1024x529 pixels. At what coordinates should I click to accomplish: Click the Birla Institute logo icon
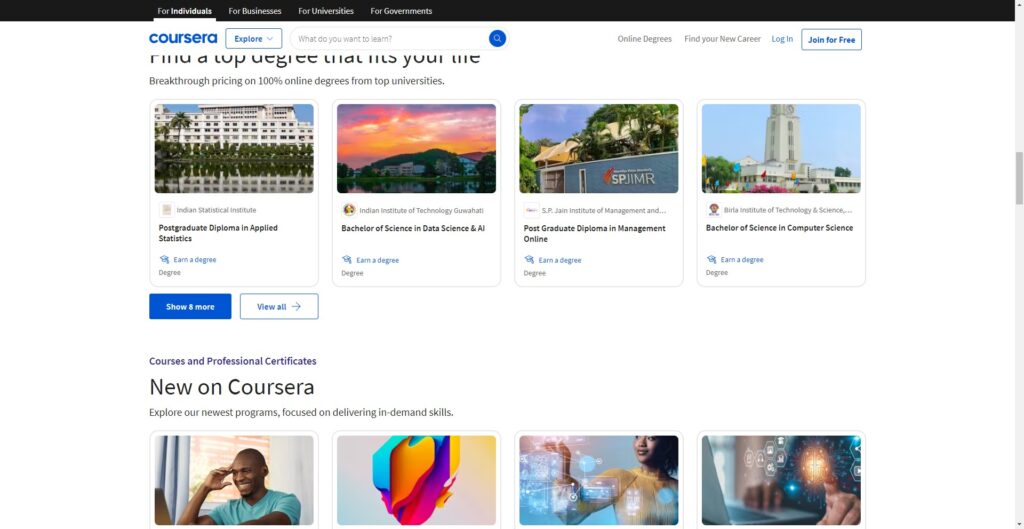coord(713,210)
